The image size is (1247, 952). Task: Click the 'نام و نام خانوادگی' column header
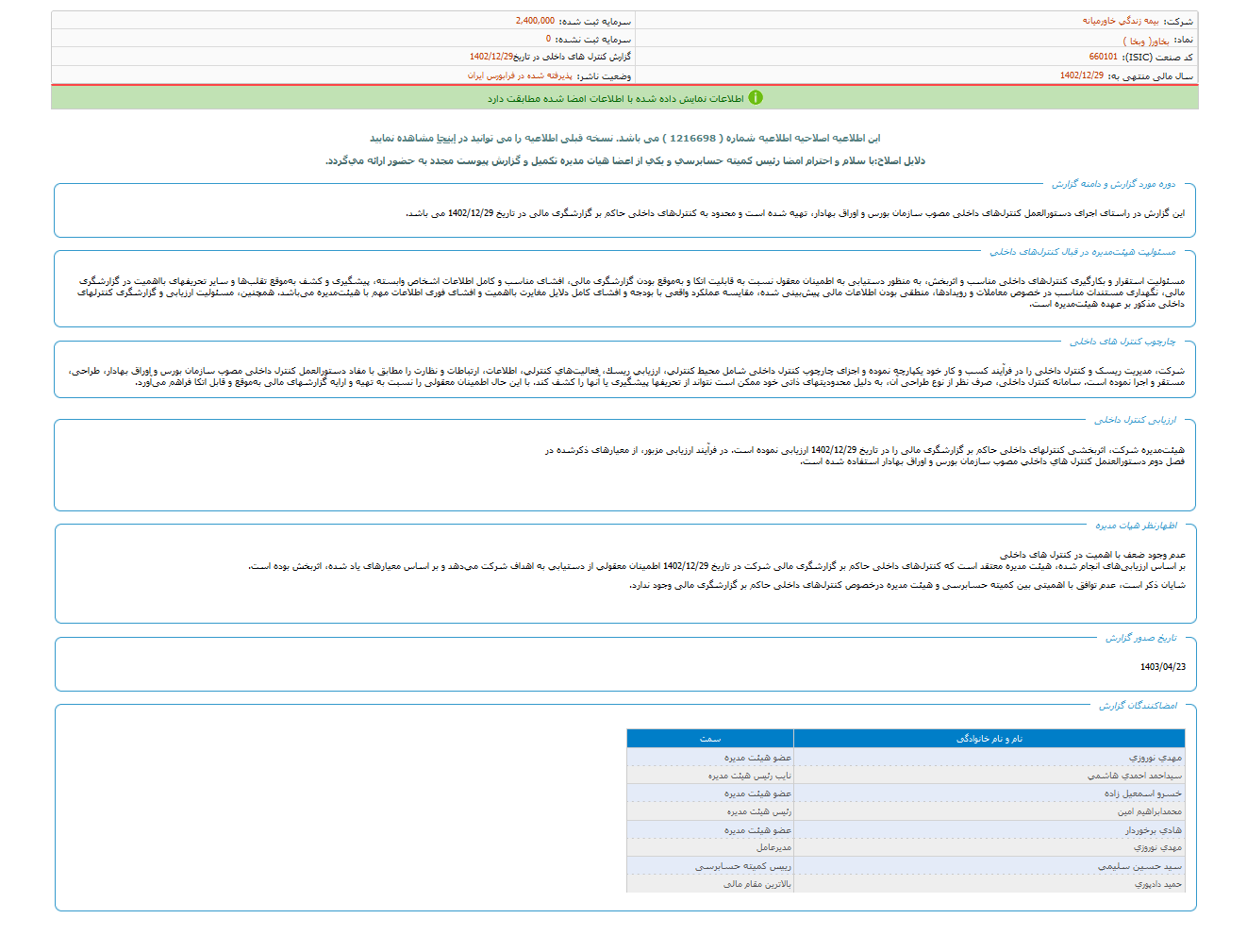[x=989, y=739]
